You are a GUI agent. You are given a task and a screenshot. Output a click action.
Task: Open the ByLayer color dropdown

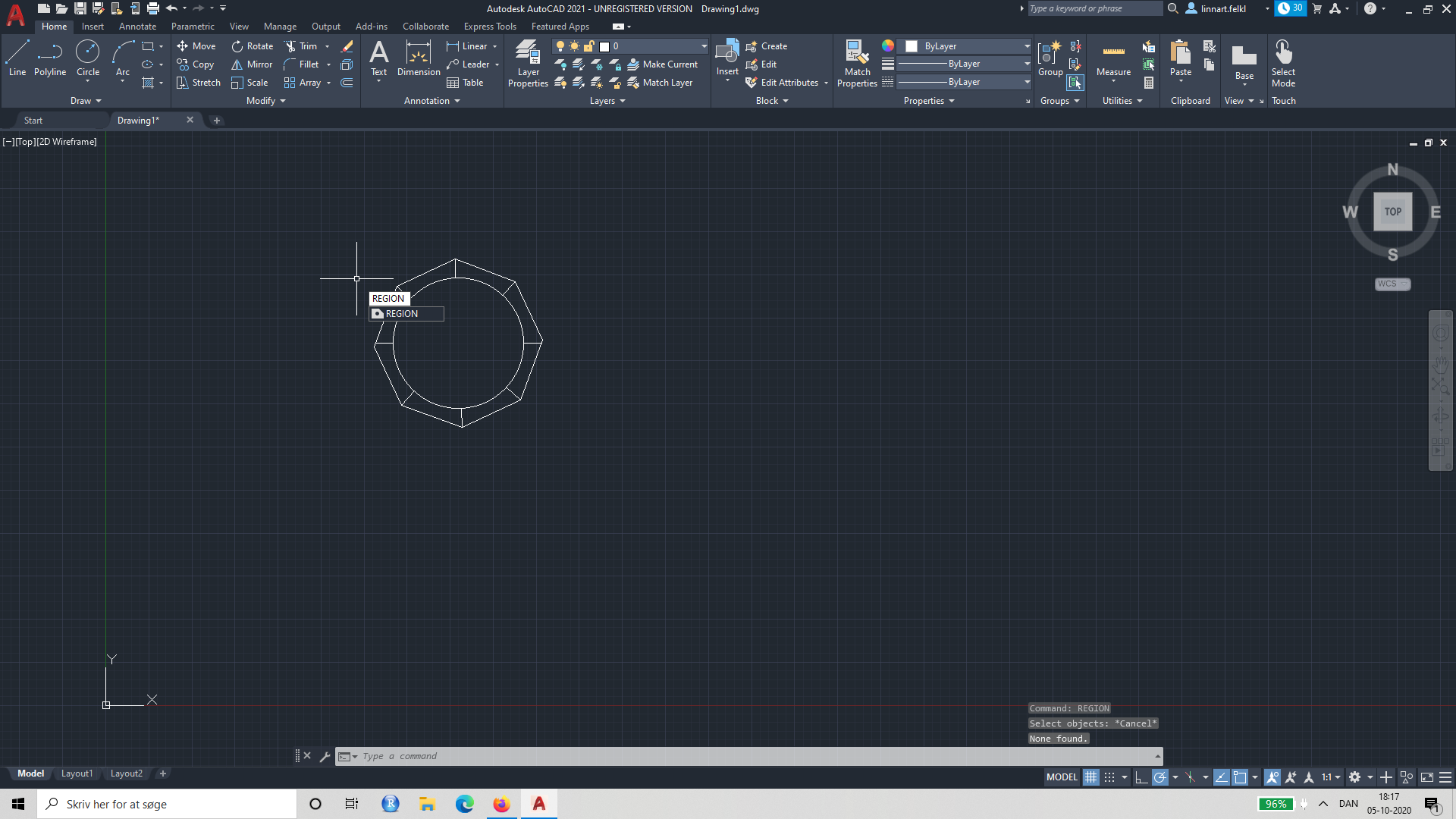1026,46
